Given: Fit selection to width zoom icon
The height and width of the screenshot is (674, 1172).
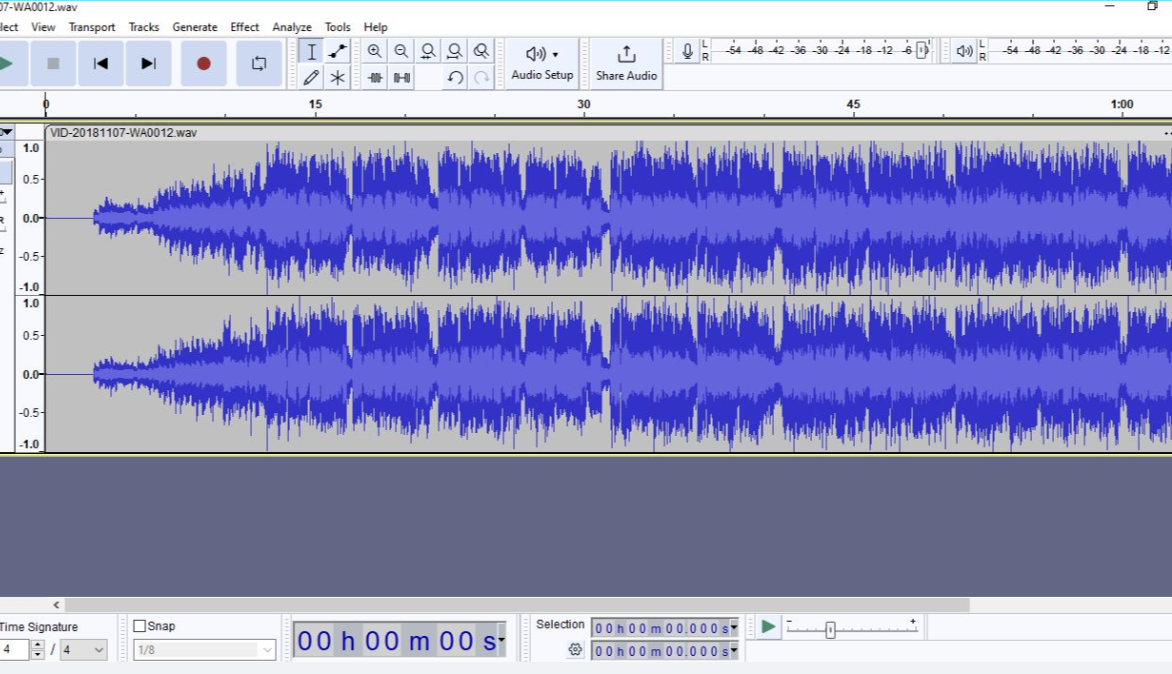Looking at the screenshot, I should click(428, 52).
